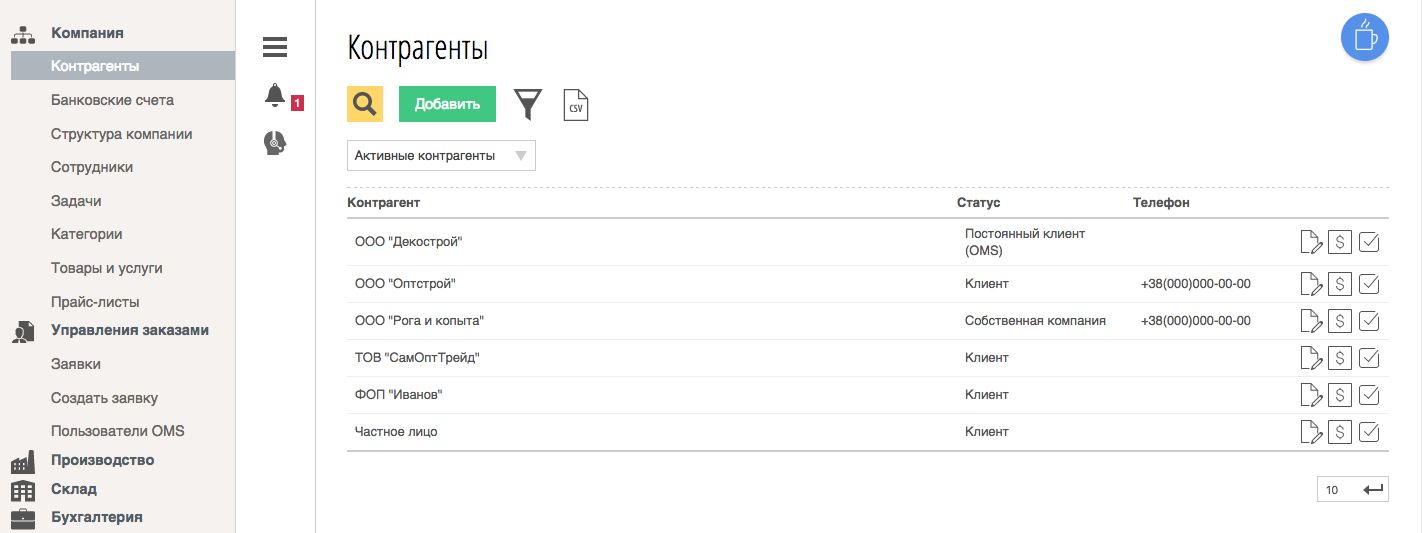Image resolution: width=1422 pixels, height=533 pixels.
Task: Click the rows-per-page field showing 10
Action: click(1340, 490)
